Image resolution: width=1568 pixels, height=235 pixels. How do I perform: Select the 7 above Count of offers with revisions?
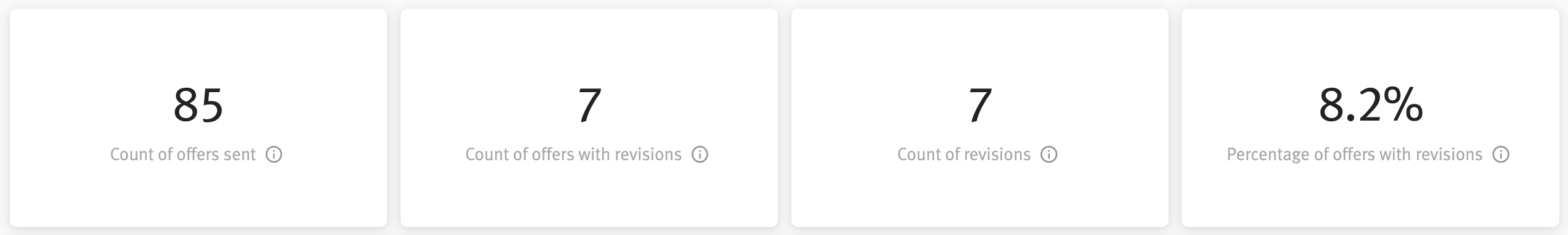pyautogui.click(x=589, y=106)
